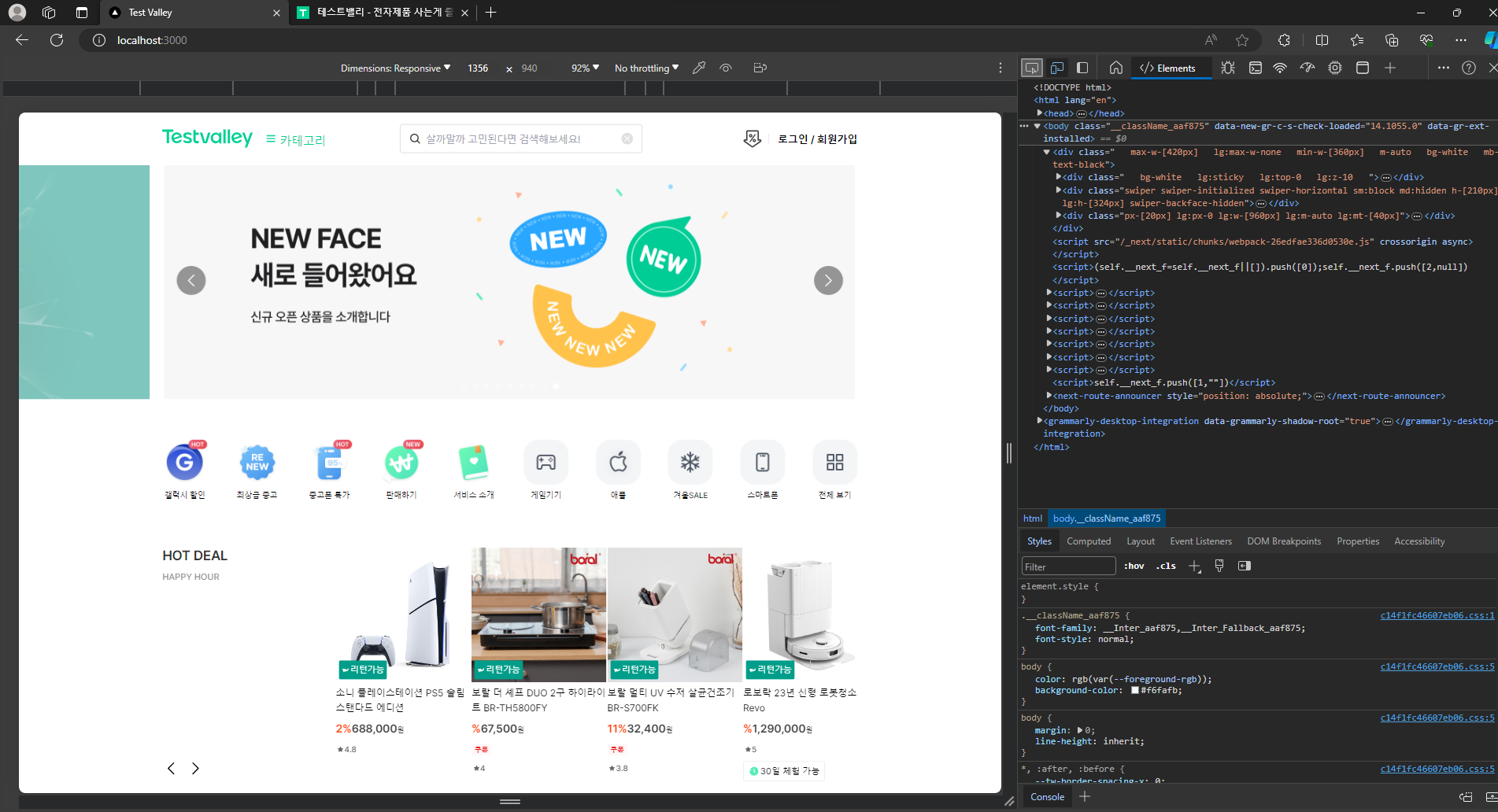Clear search with the X icon
1498x812 pixels.
627,138
